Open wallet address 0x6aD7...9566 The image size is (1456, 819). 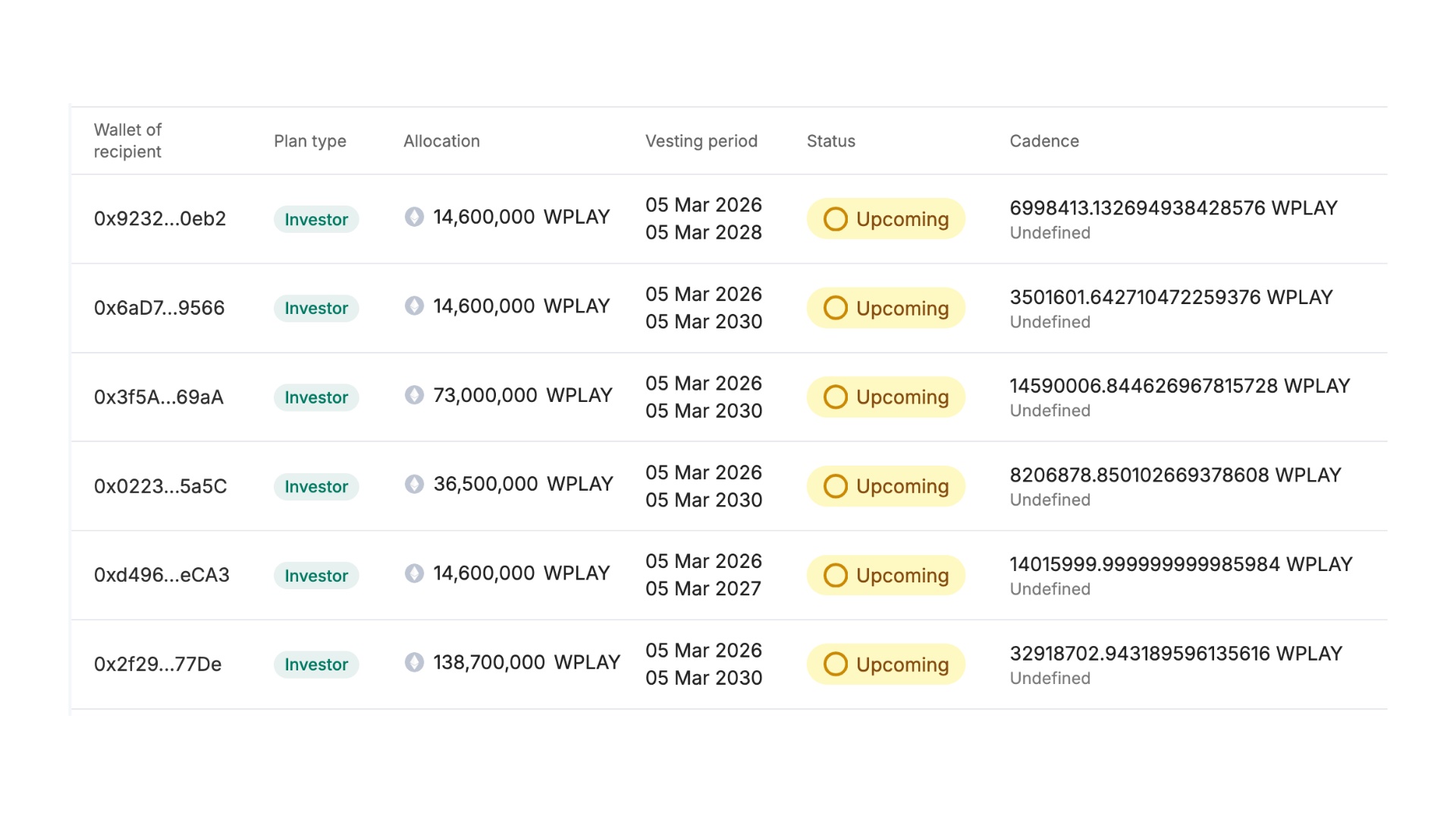pos(159,308)
